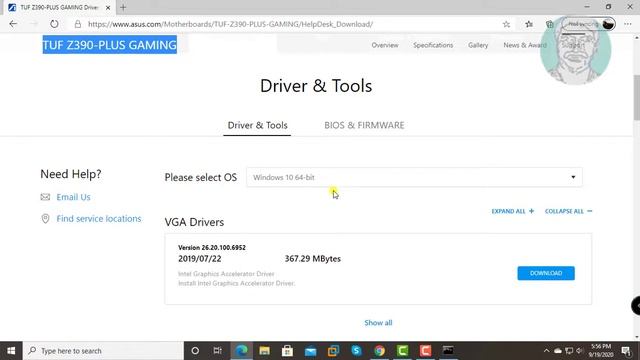Open green Camtasia taskbar icon

(402, 351)
